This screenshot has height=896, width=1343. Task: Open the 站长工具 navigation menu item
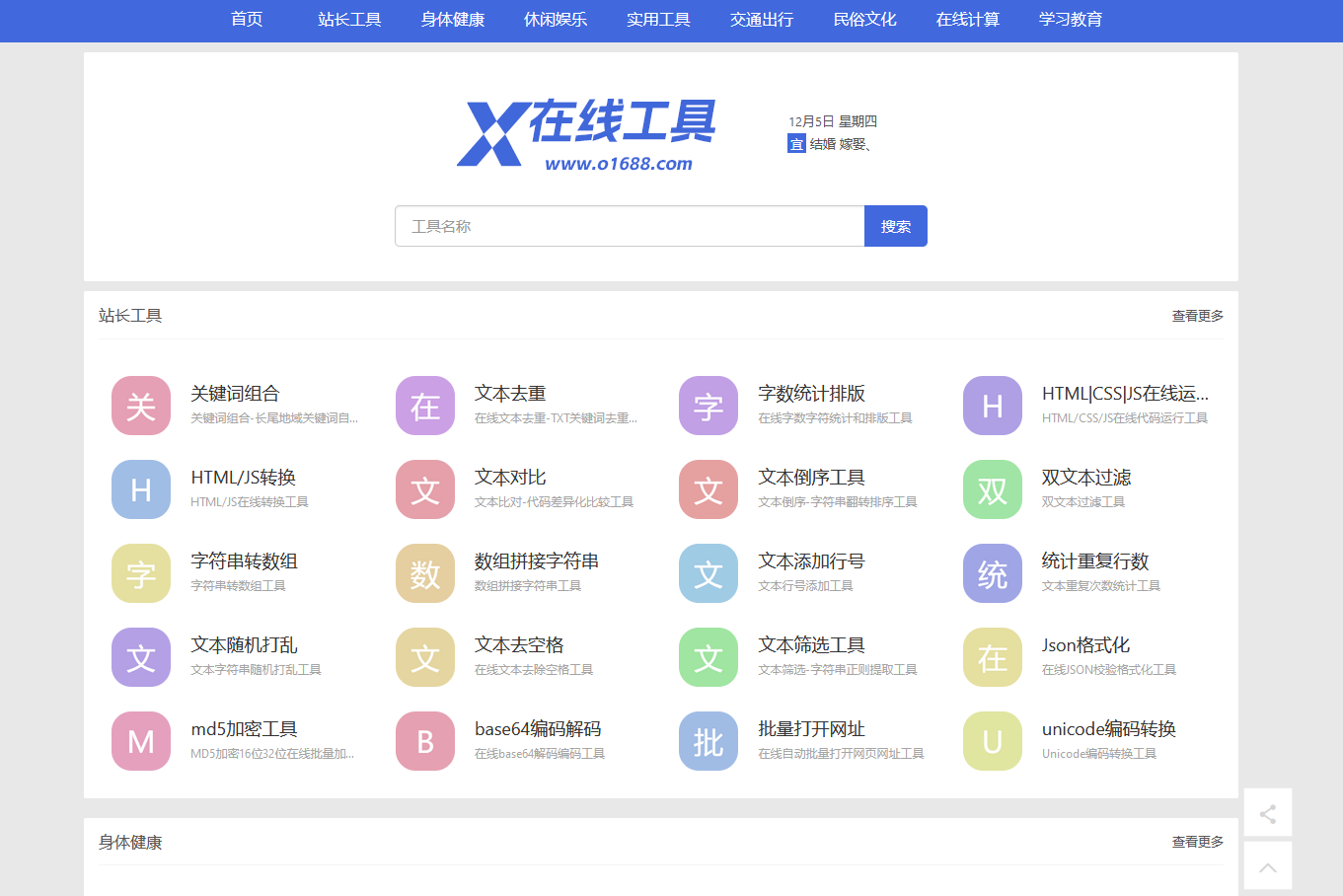click(x=349, y=20)
